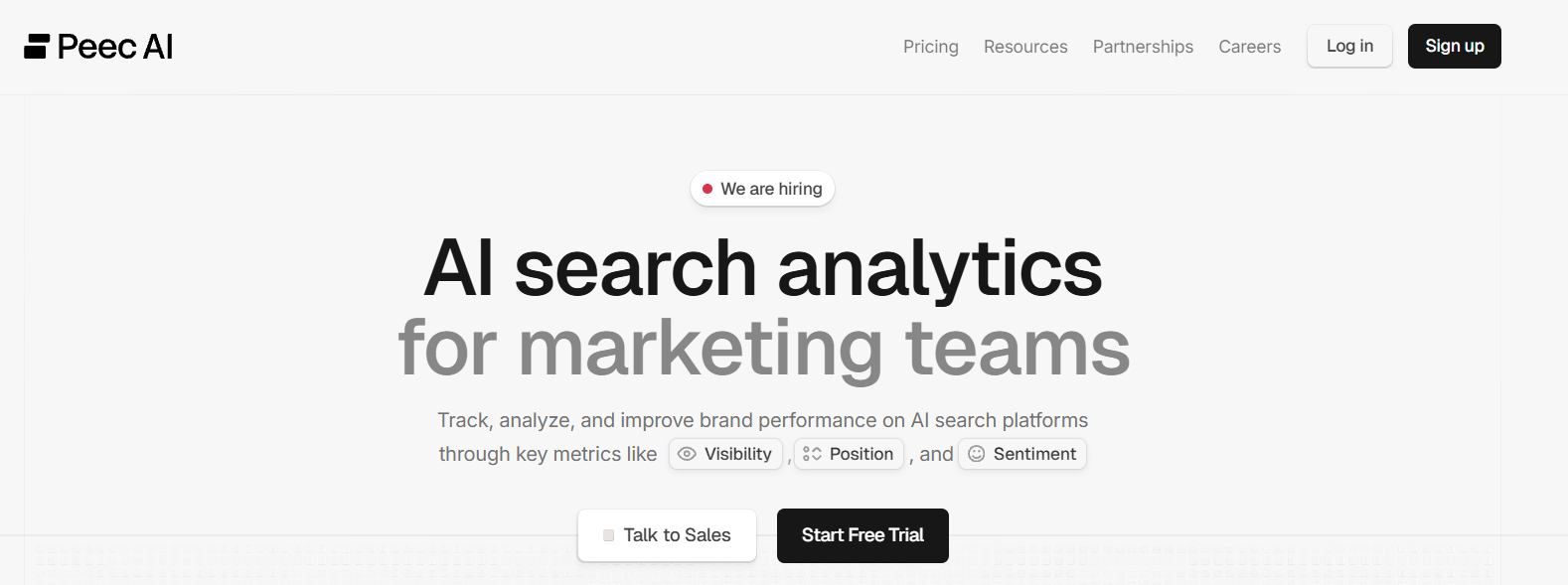The image size is (1568, 585).
Task: Open the Resources menu
Action: pyautogui.click(x=1024, y=47)
